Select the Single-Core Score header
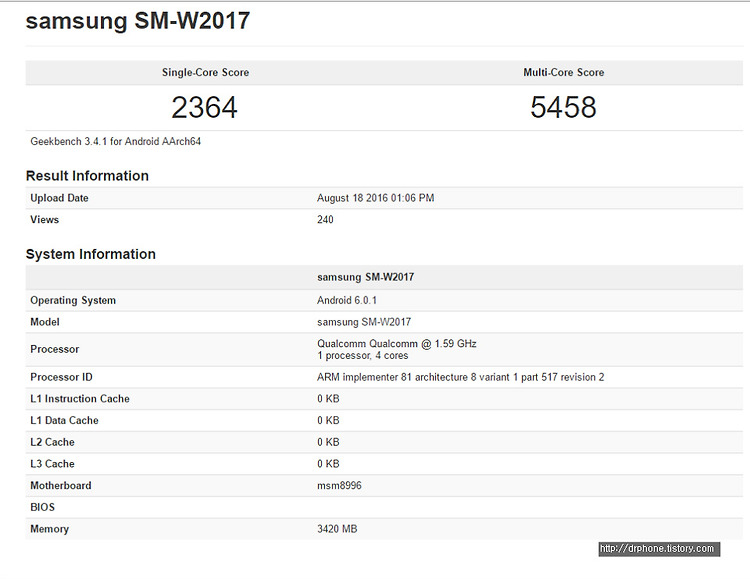The image size is (750, 579). coord(205,72)
